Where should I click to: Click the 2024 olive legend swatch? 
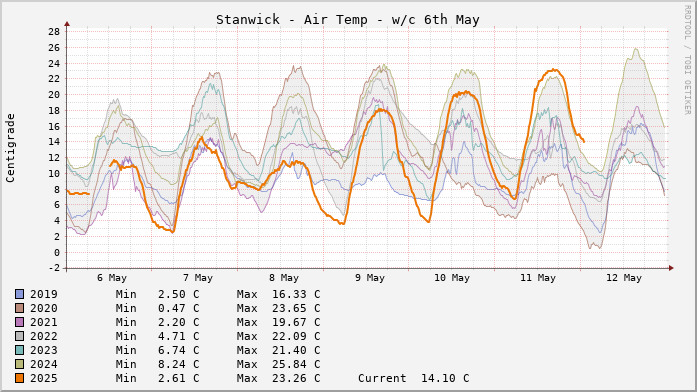(20, 364)
